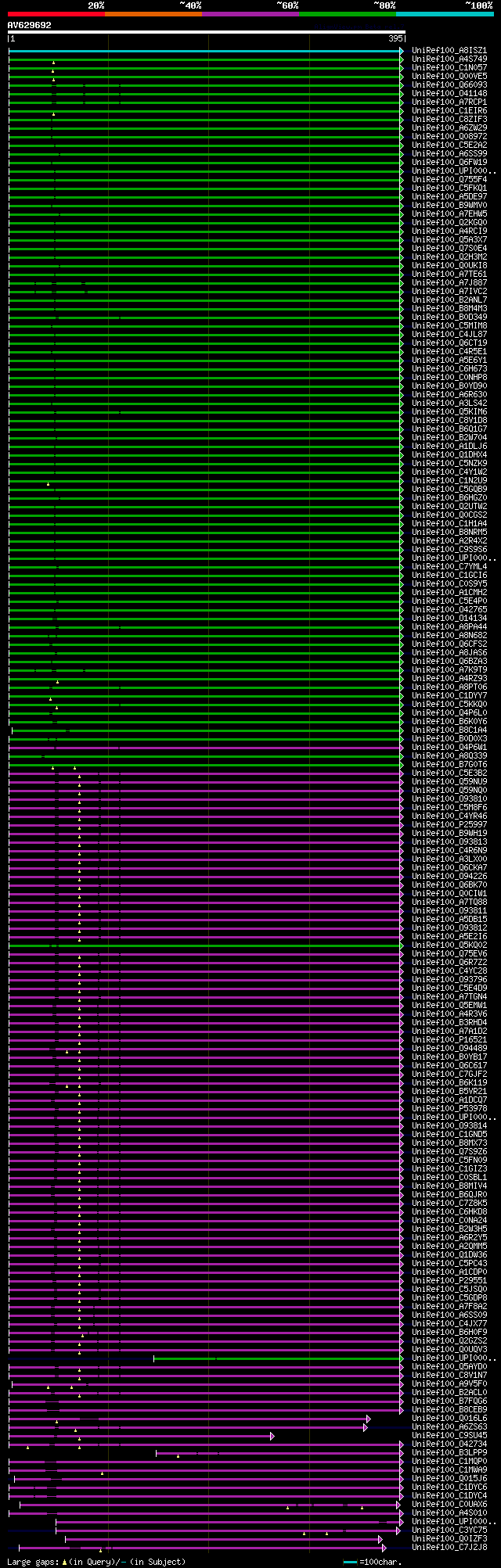This screenshot has height=1568, width=501.
Task: Open hit UniRef100_A7RCP1
Action: [x=449, y=102]
